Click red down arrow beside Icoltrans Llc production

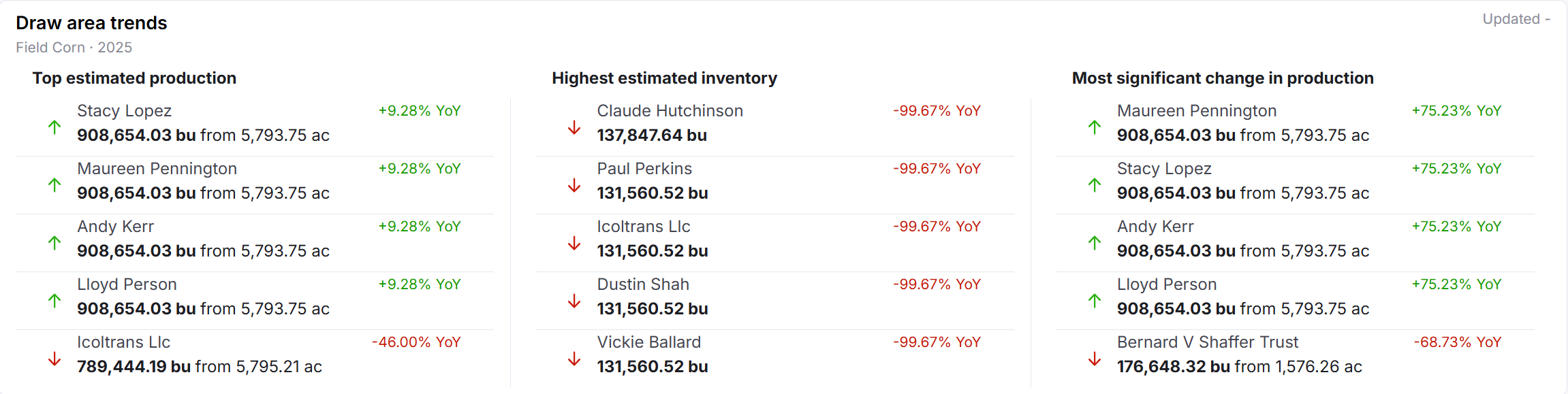54,359
